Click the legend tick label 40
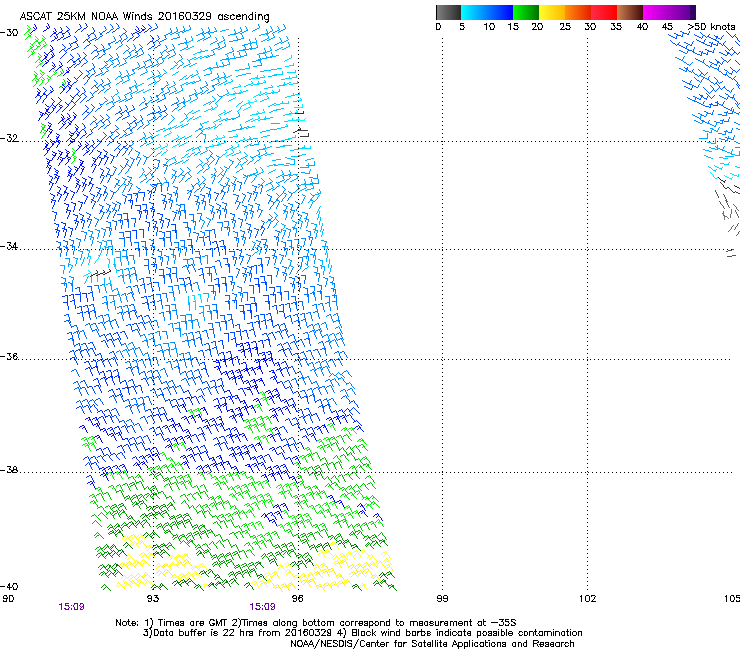The height and width of the screenshot is (650, 740). 642,27
